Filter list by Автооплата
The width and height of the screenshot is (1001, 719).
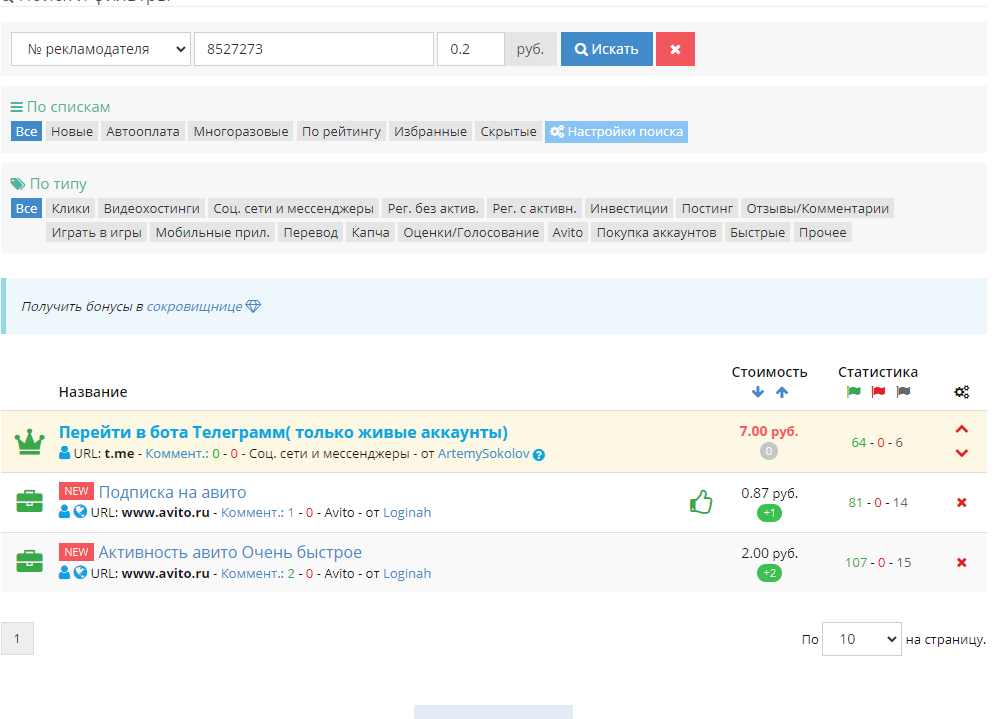coord(143,132)
